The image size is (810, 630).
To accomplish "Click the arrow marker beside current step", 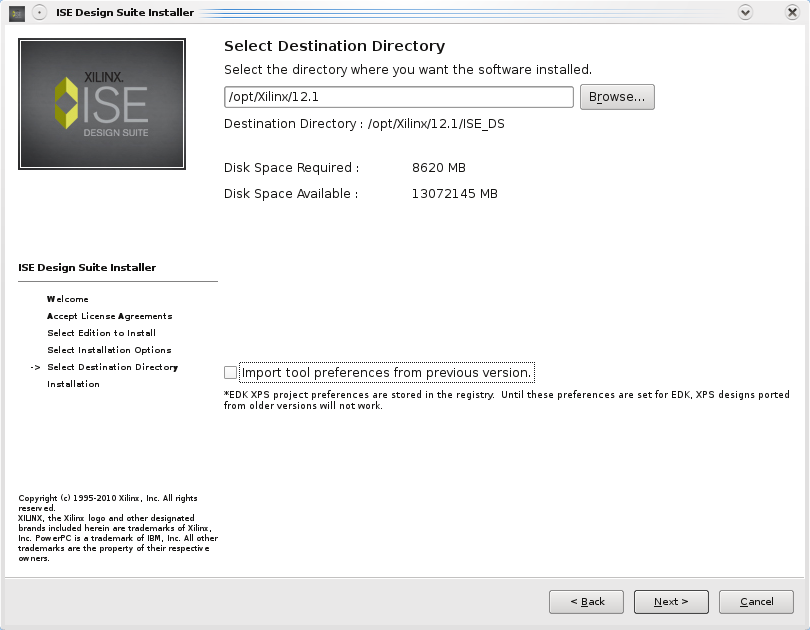I will tap(35, 367).
